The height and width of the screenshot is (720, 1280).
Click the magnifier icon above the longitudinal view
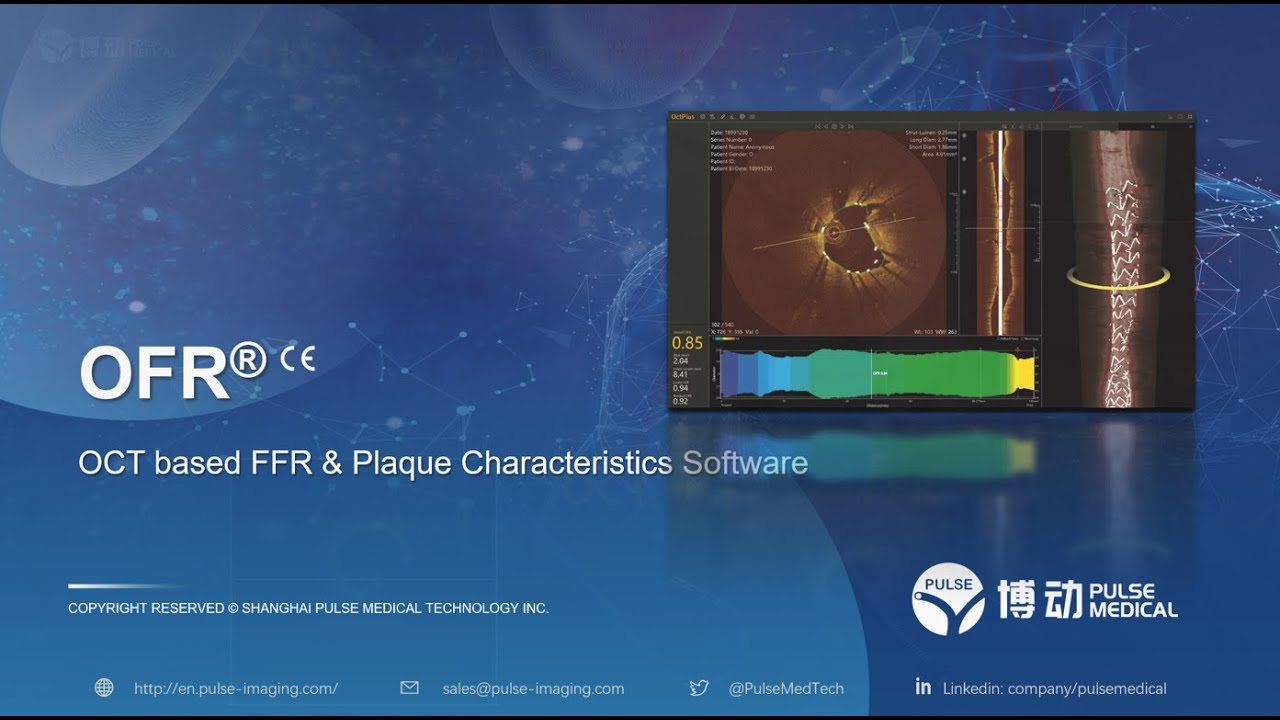[x=1004, y=126]
